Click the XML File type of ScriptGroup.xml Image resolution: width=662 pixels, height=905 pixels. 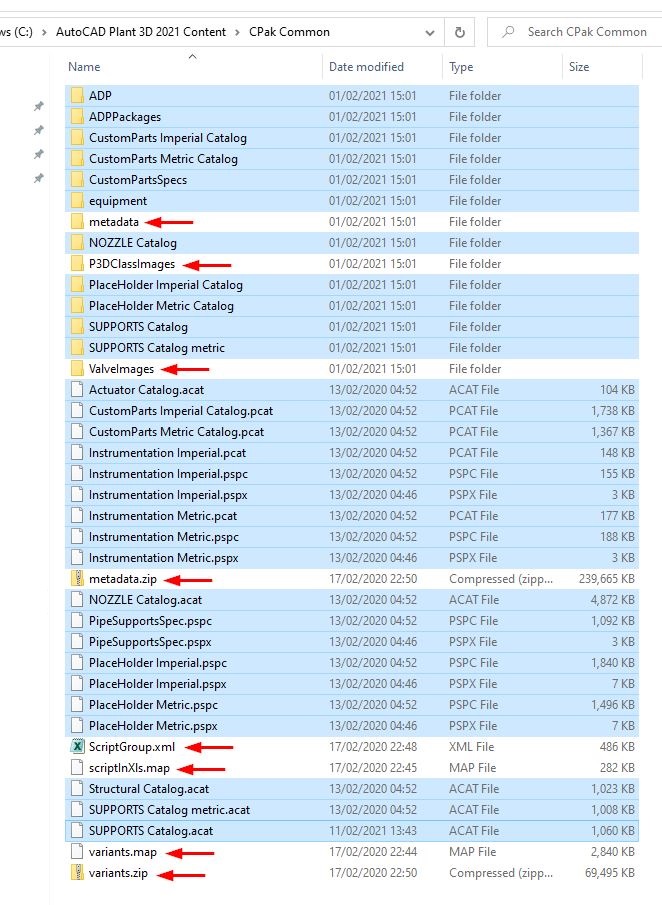471,747
